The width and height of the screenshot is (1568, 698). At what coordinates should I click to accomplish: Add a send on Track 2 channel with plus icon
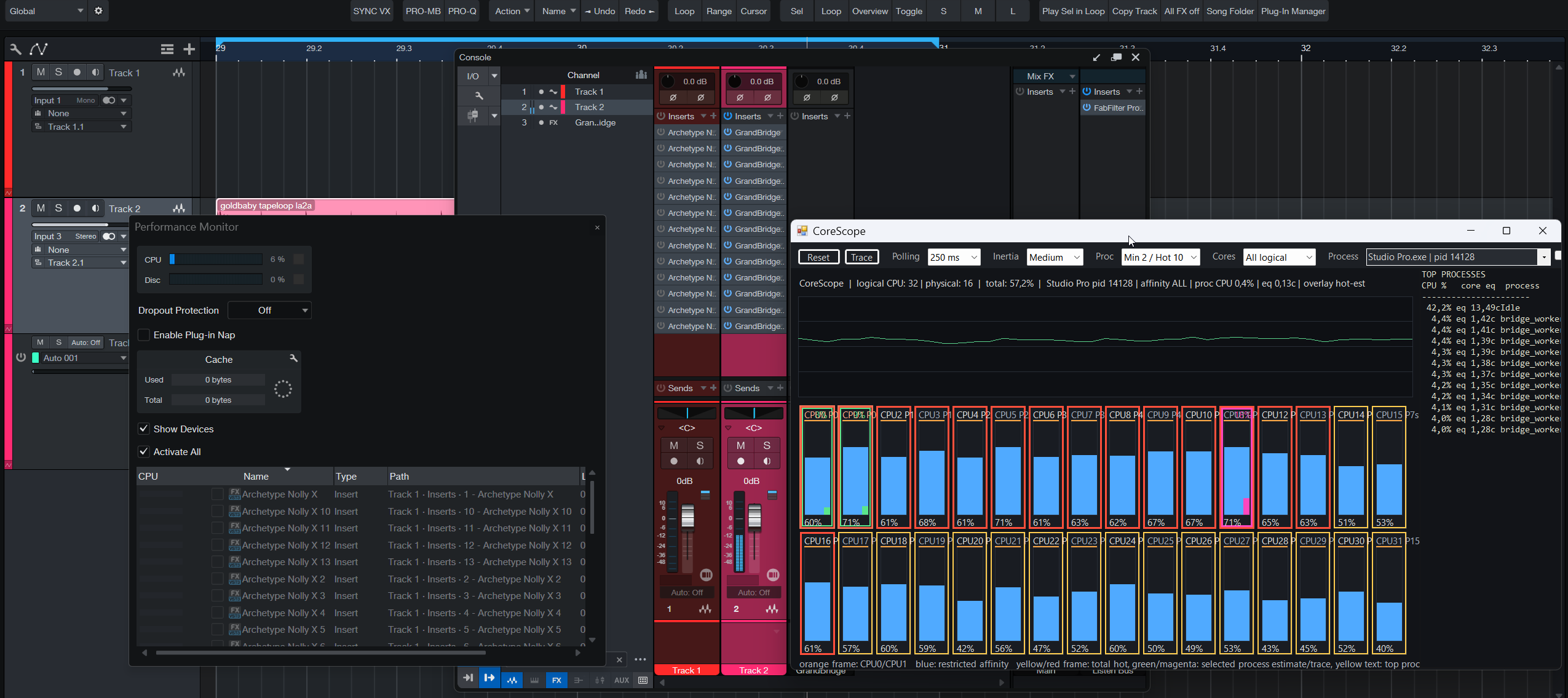pyautogui.click(x=780, y=388)
